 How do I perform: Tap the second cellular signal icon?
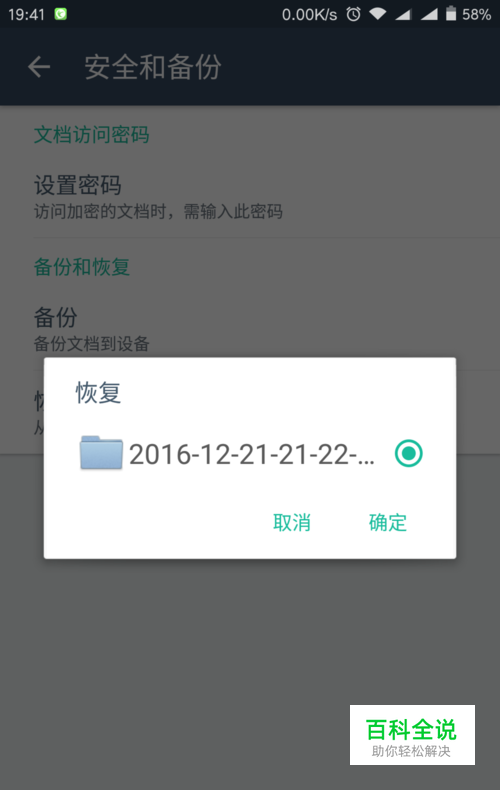click(429, 14)
